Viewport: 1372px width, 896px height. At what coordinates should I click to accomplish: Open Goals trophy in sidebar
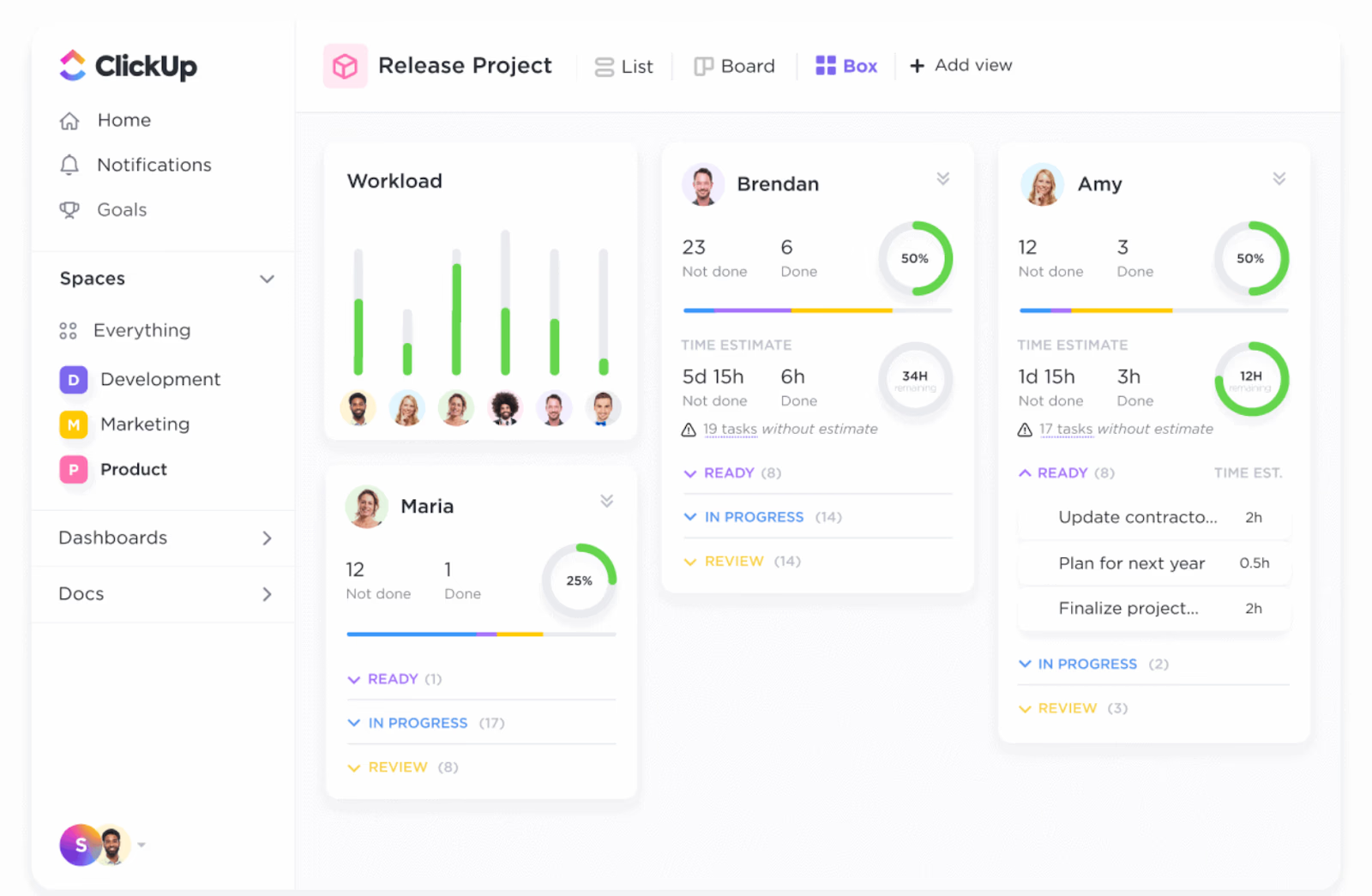tap(69, 210)
